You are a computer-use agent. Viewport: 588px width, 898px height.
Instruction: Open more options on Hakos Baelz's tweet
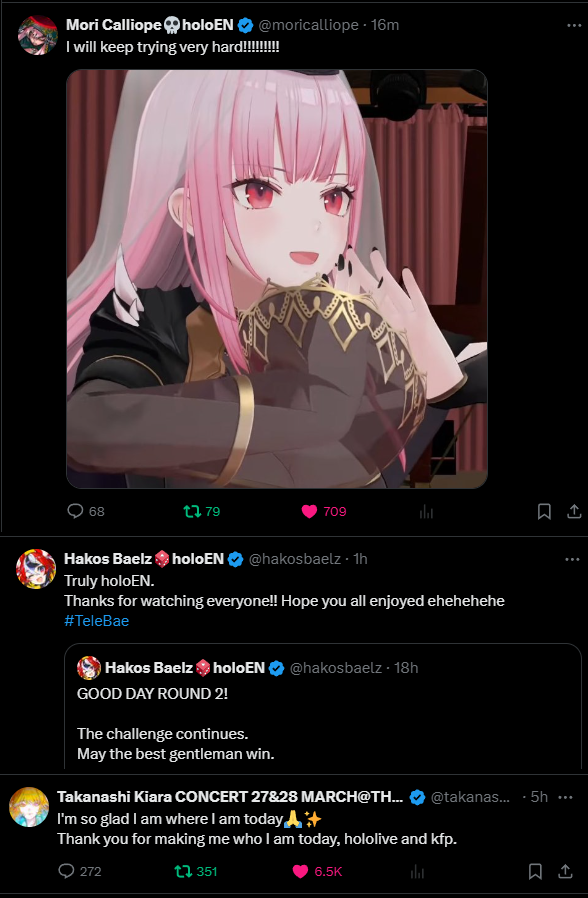pyautogui.click(x=572, y=559)
